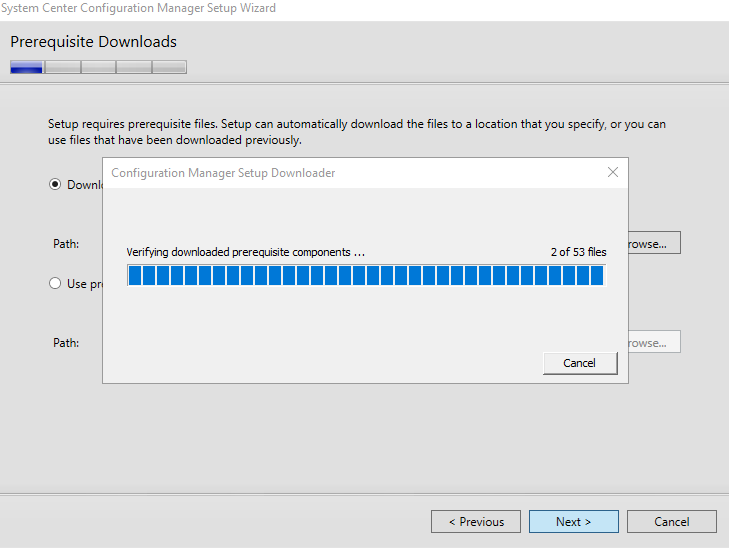Select the Download required files radio button
The image size is (729, 548).
55,185
